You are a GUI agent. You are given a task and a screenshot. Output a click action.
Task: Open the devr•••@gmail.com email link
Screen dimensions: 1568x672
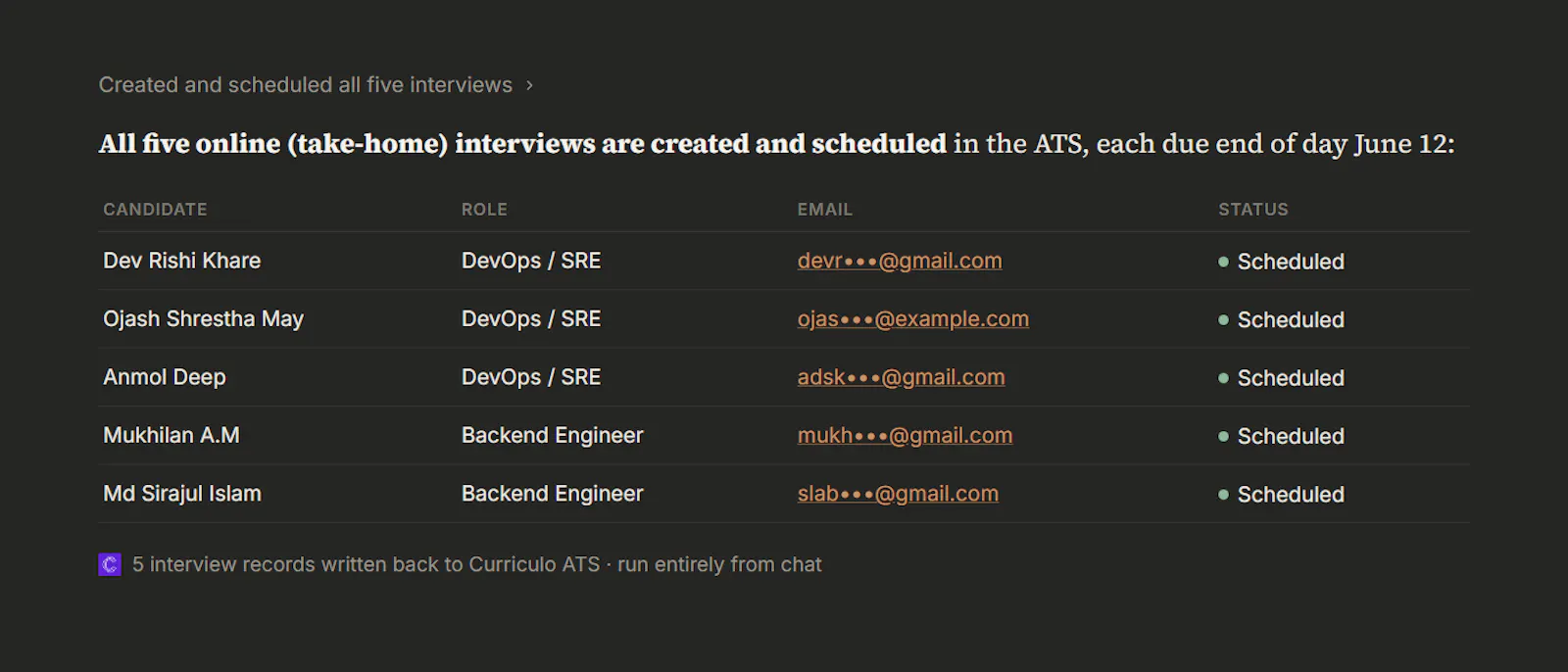pos(900,261)
